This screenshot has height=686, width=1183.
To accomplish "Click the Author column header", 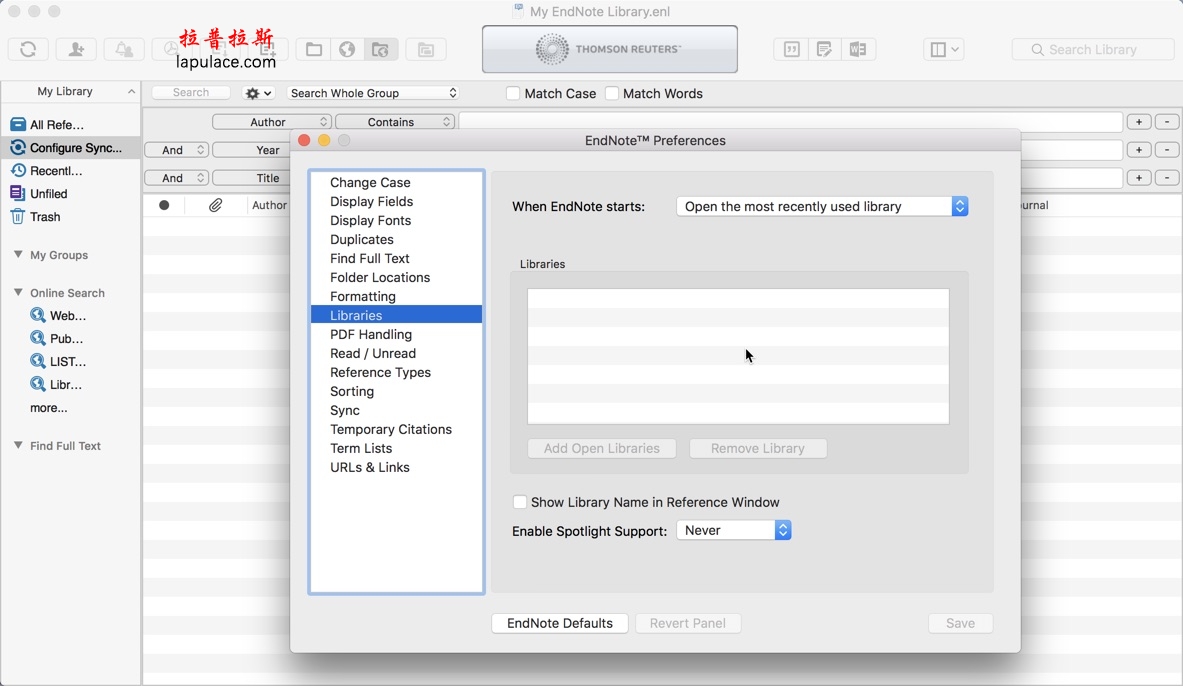I will click(269, 205).
